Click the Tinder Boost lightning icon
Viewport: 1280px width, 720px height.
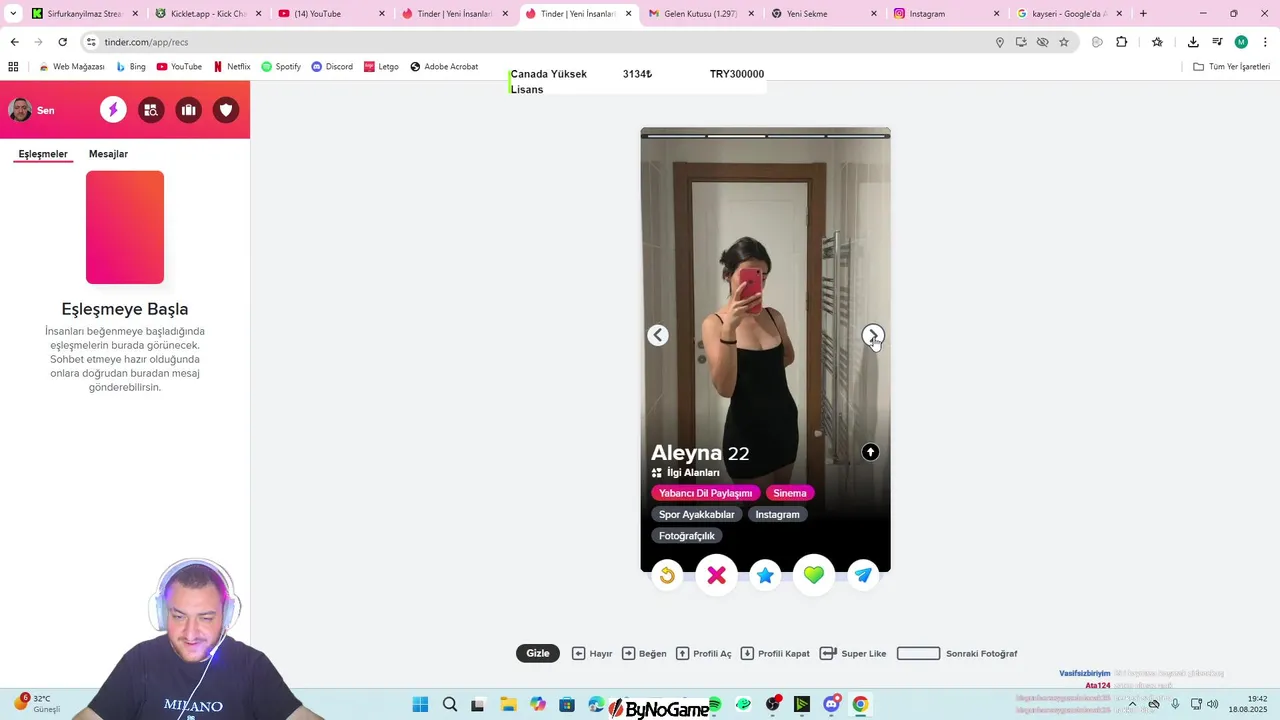(113, 110)
